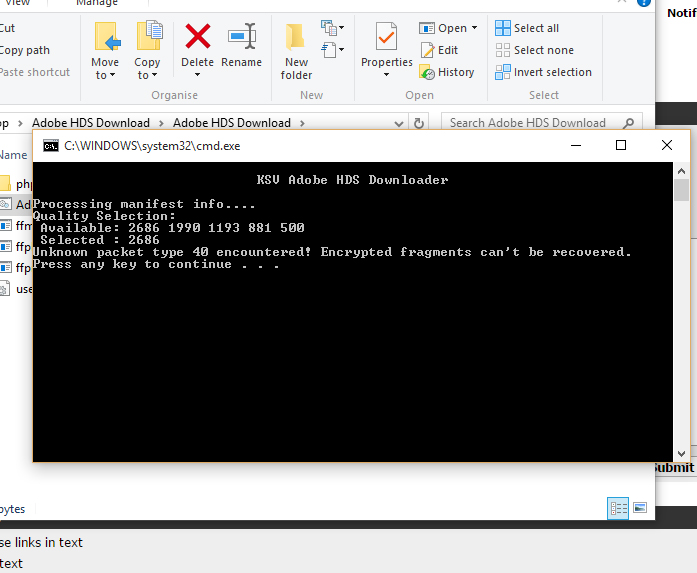Screen dimensions: 697x573
Task: Click the red Delete icon
Action: 197,37
